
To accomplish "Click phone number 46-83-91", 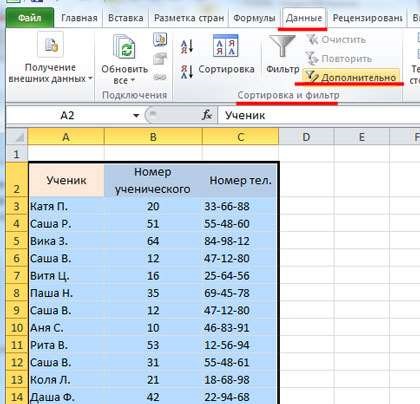I will point(240,328).
